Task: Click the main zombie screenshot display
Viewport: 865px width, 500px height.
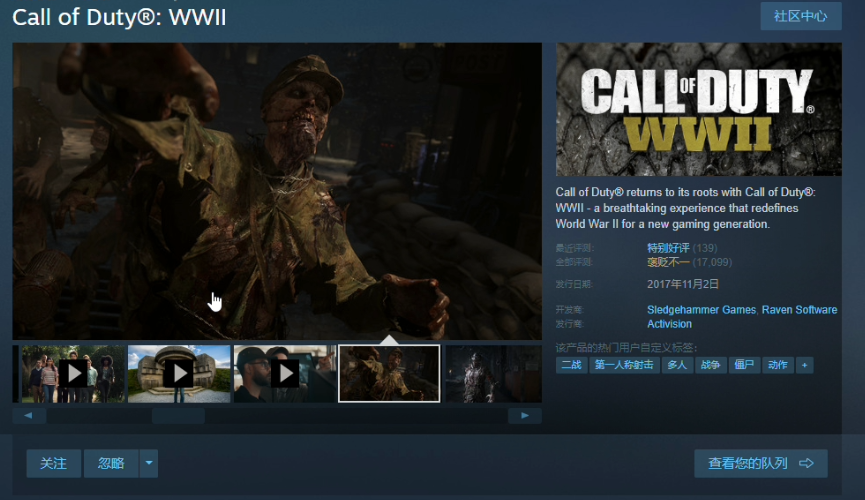Action: (277, 191)
